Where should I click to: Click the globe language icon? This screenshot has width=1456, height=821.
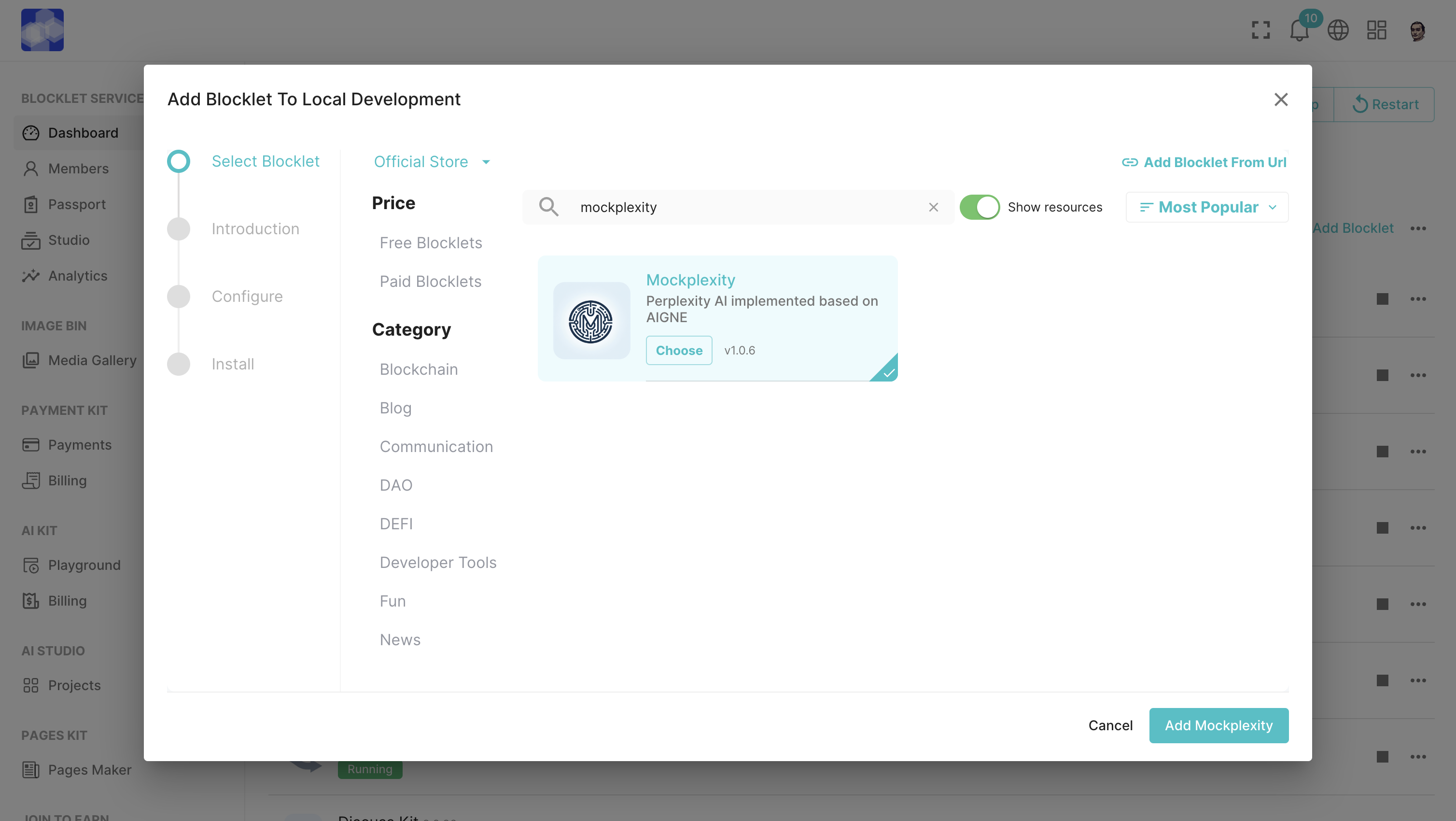pos(1337,30)
